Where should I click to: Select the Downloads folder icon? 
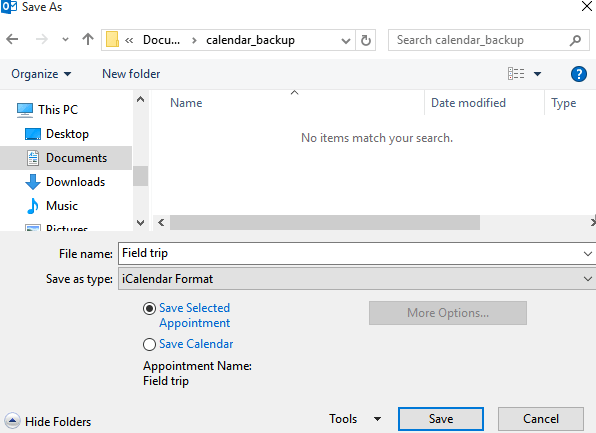pyautogui.click(x=33, y=182)
